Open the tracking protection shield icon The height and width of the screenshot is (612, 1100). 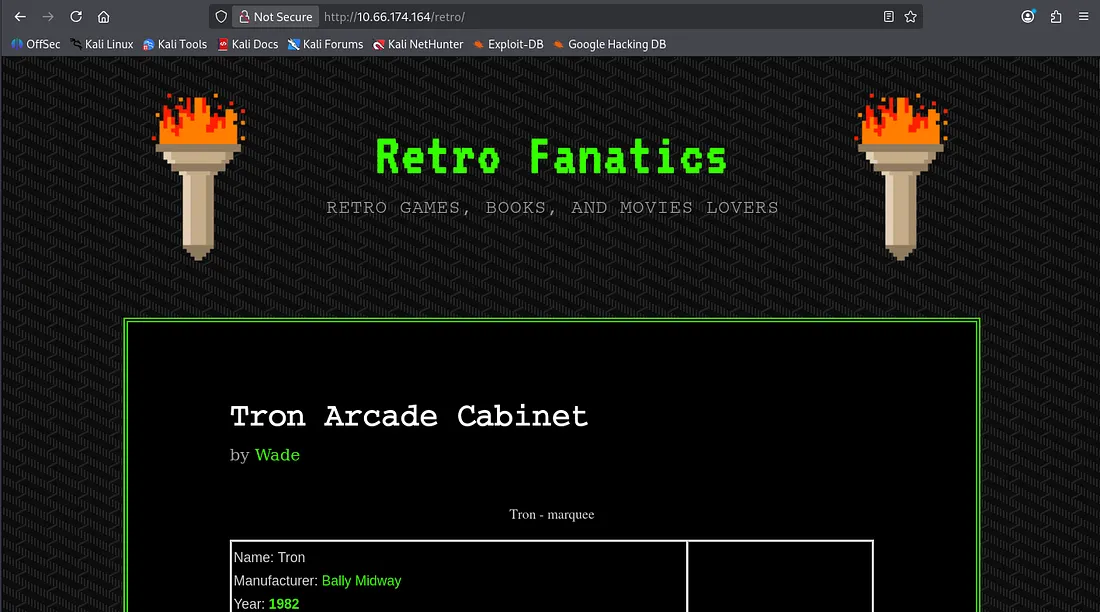pyautogui.click(x=221, y=17)
